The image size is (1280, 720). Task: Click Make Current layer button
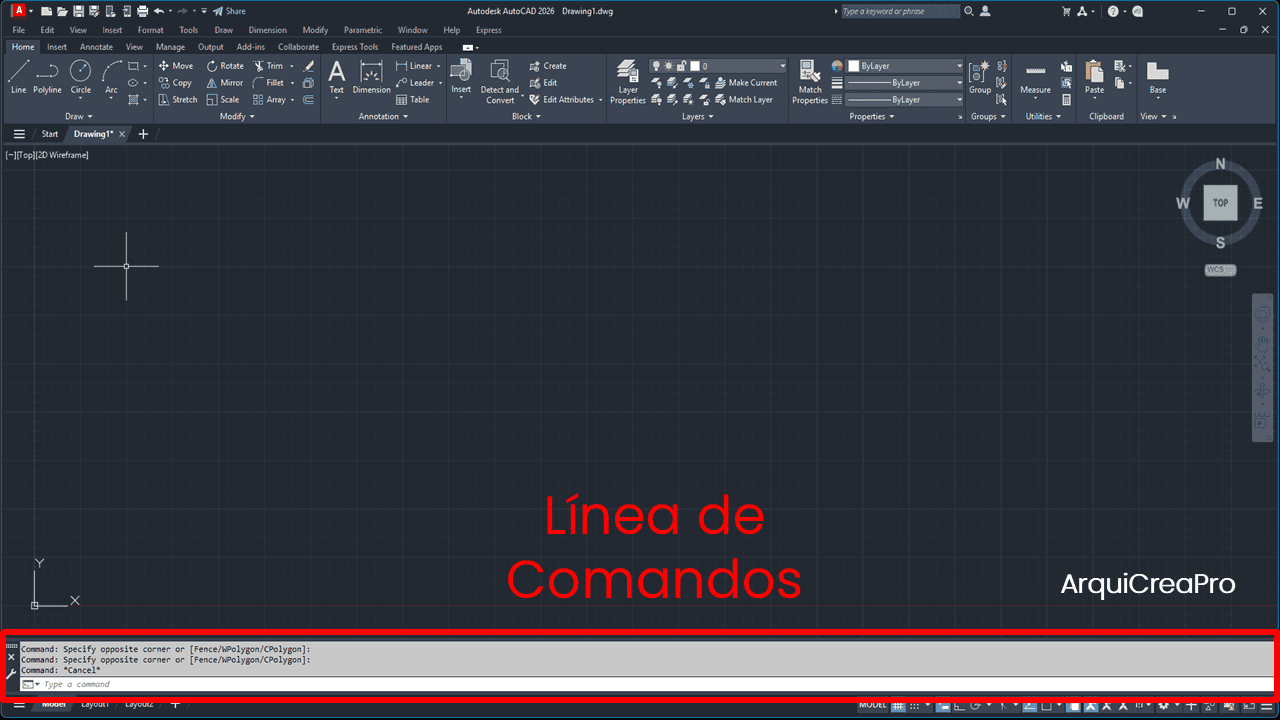point(745,83)
